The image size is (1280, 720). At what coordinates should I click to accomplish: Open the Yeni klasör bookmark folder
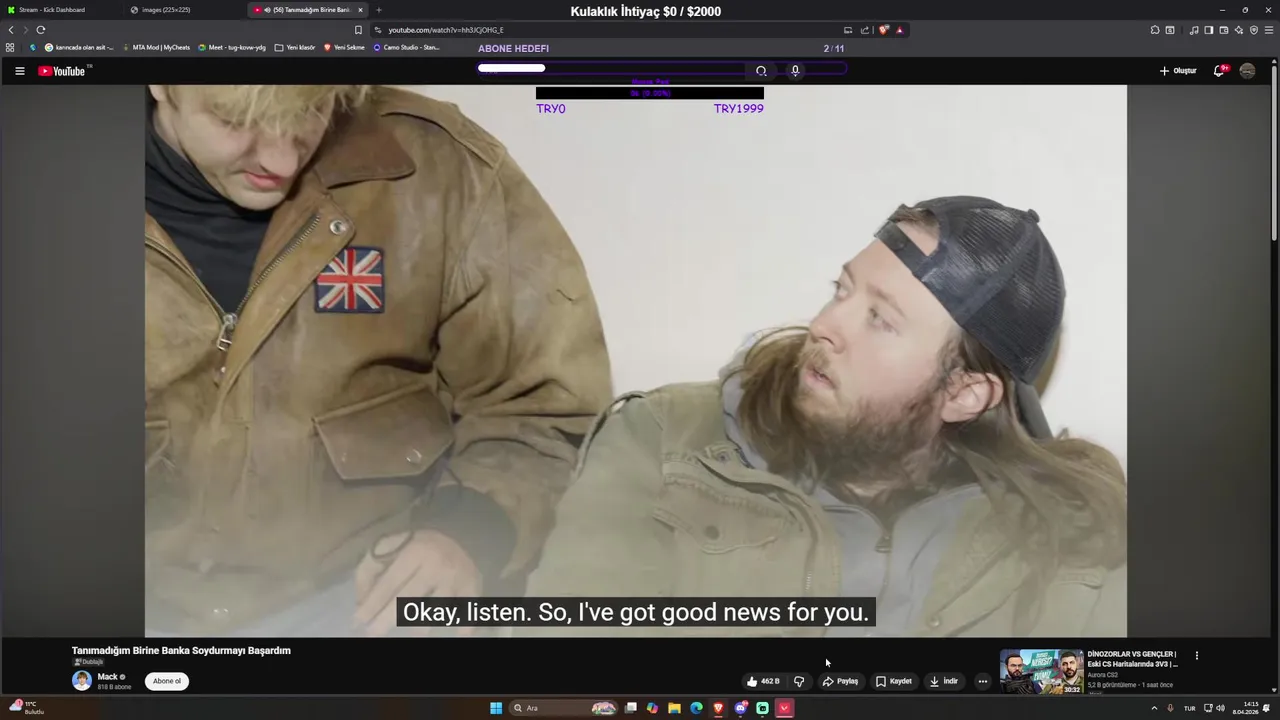[295, 47]
